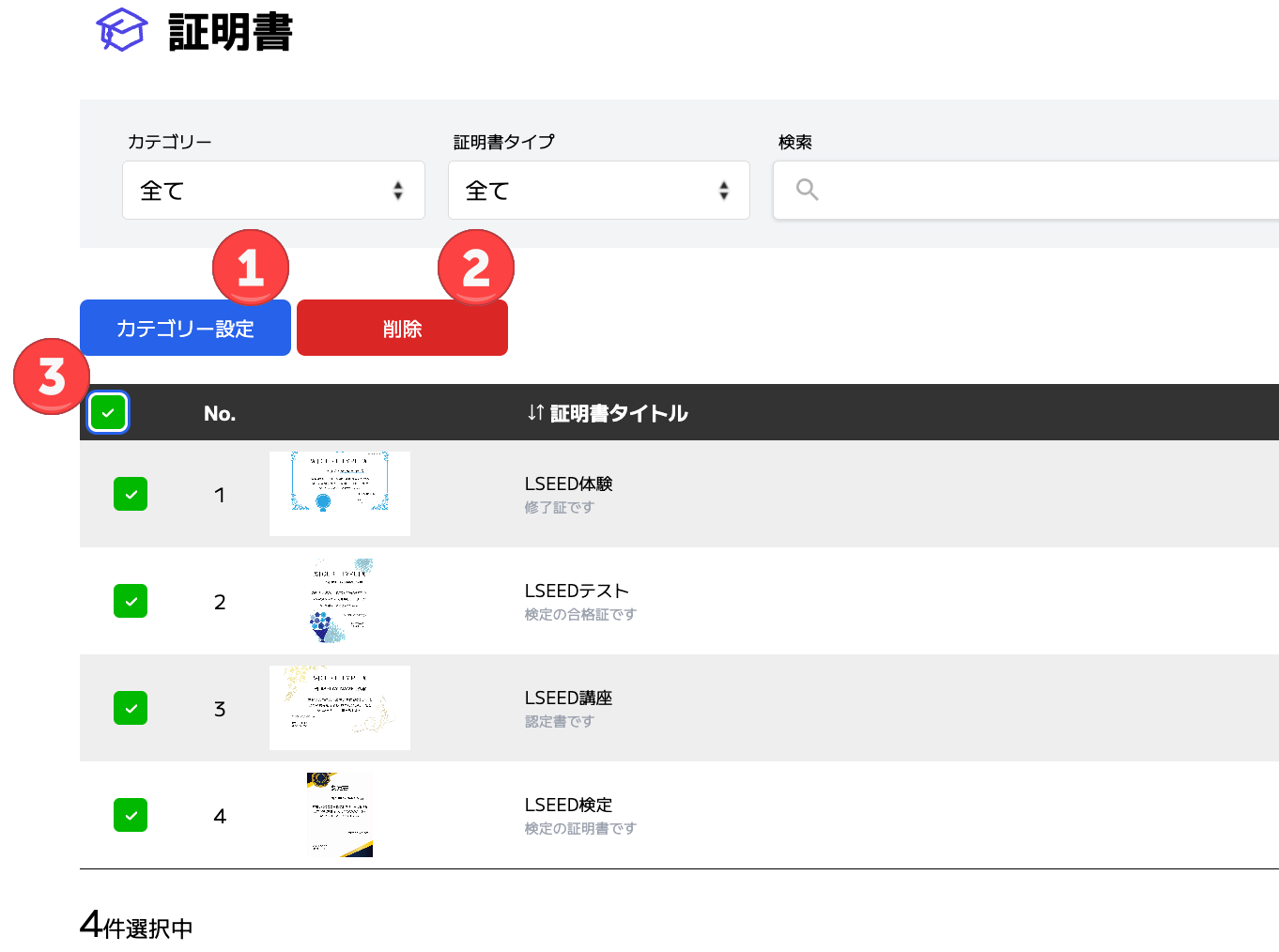1279x952 pixels.
Task: Click the カテゴリー設定 button
Action: tap(185, 328)
